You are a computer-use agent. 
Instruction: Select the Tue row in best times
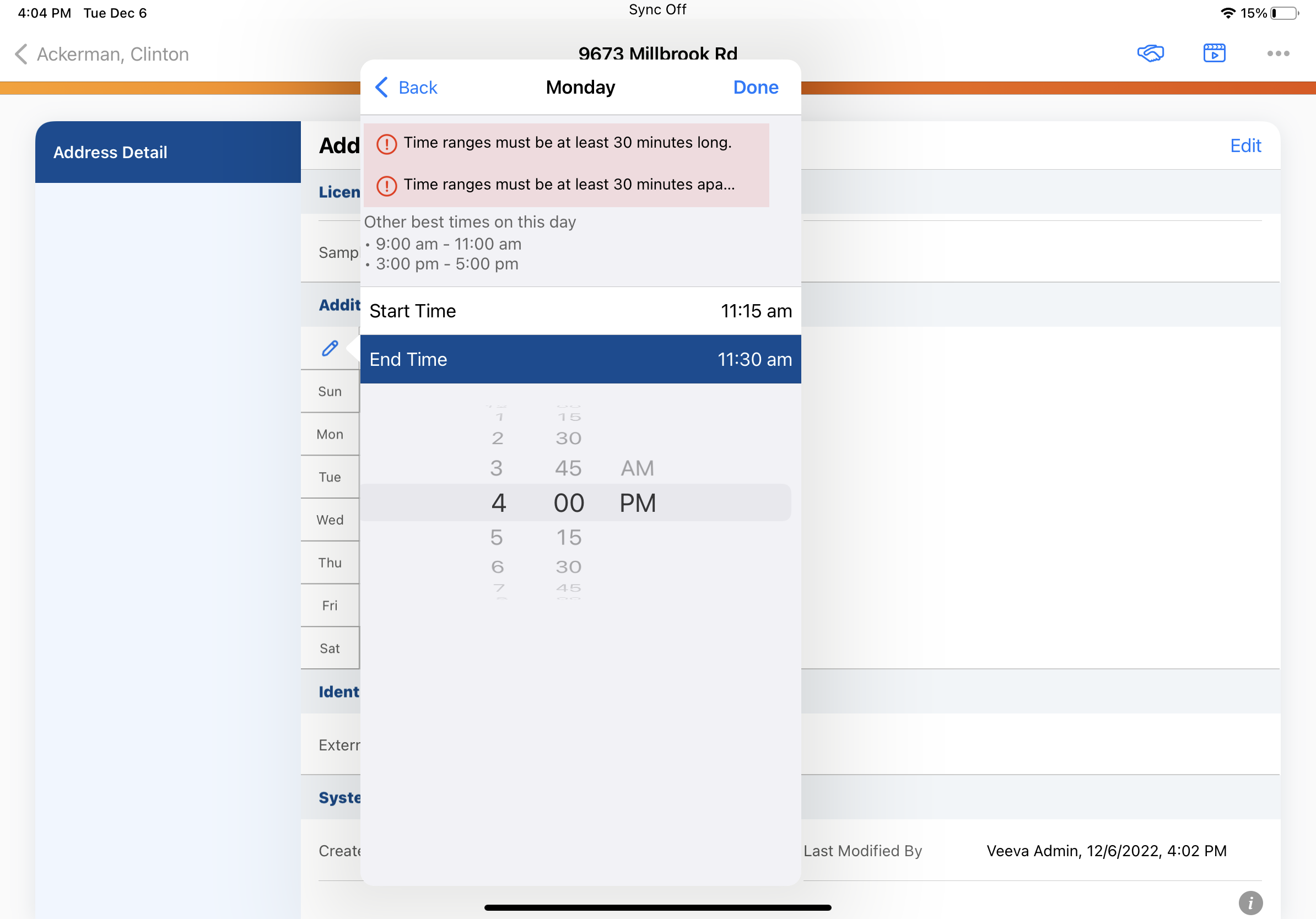pos(330,477)
